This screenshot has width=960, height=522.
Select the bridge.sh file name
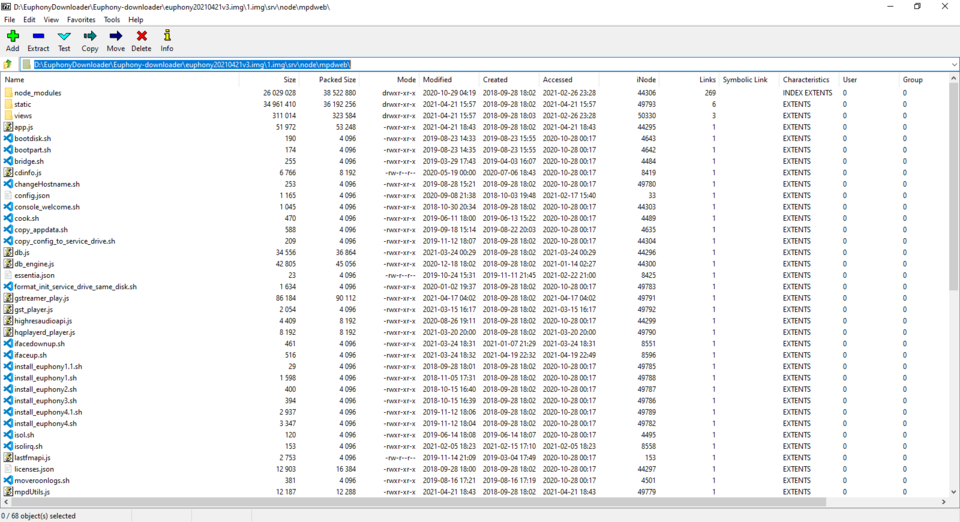coord(29,162)
